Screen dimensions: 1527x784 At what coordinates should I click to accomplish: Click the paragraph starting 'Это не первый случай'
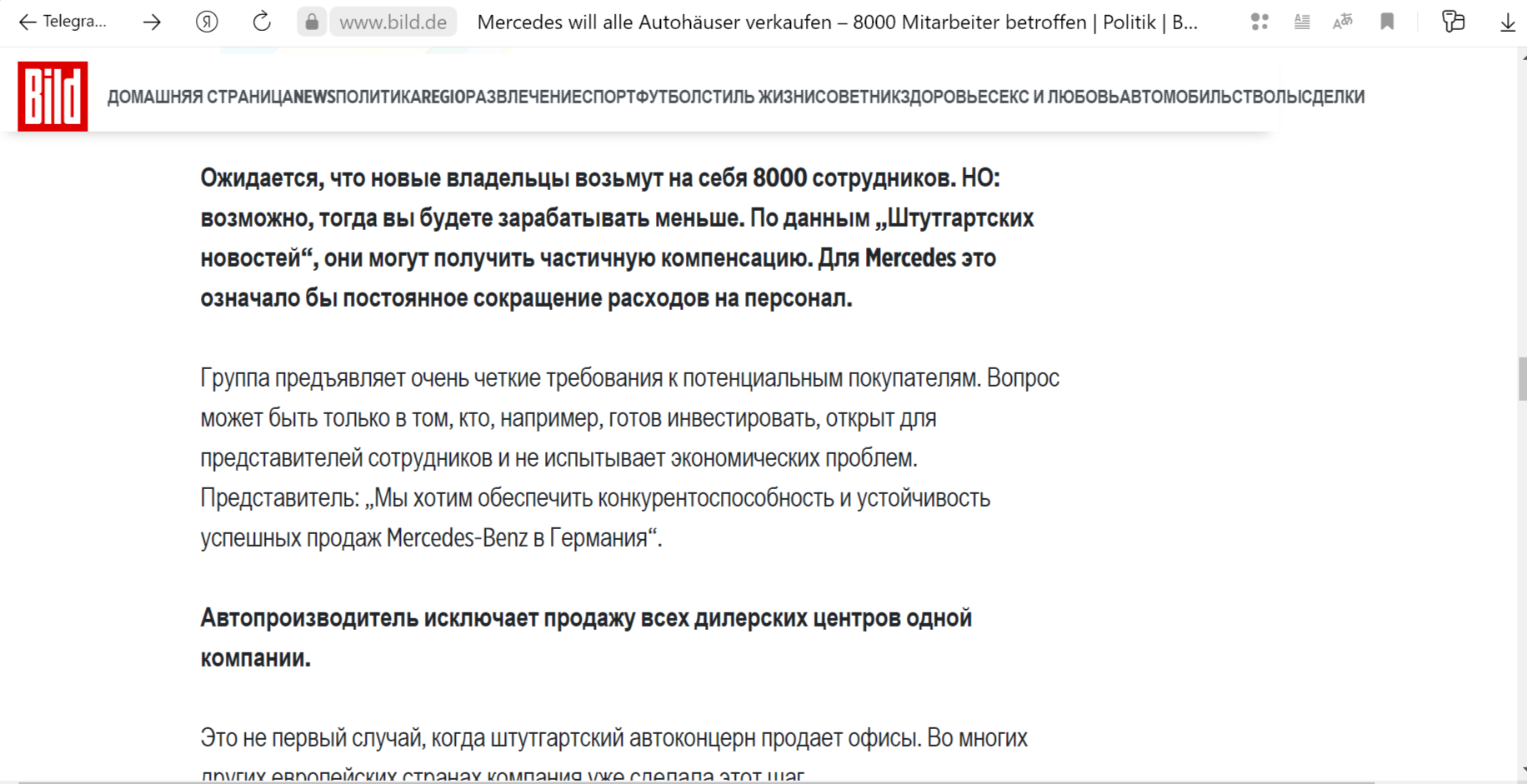click(x=613, y=756)
